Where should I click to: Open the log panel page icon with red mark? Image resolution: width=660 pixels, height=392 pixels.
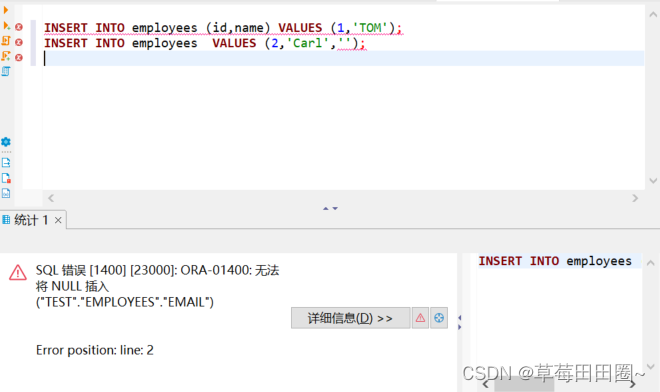tap(6, 178)
